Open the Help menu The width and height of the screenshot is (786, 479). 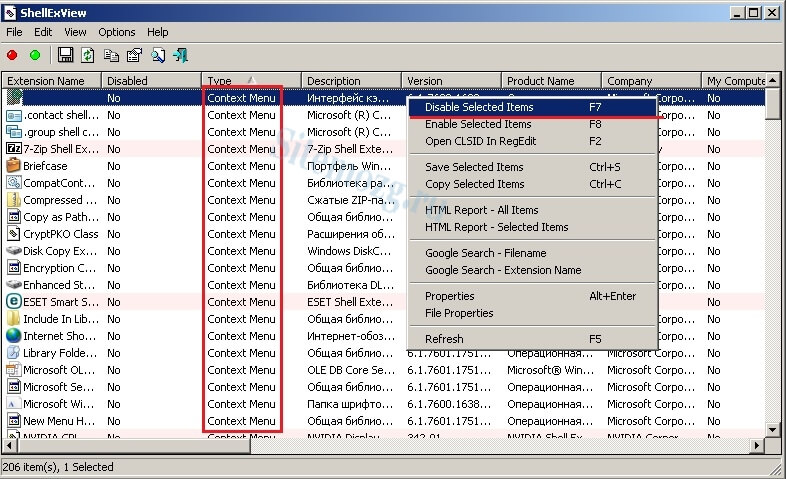(x=157, y=32)
